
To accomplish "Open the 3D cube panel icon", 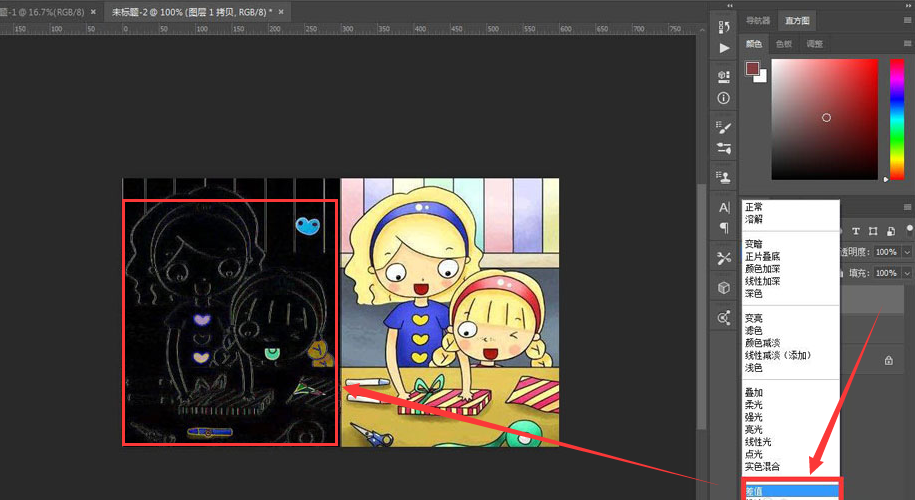I will tap(724, 288).
